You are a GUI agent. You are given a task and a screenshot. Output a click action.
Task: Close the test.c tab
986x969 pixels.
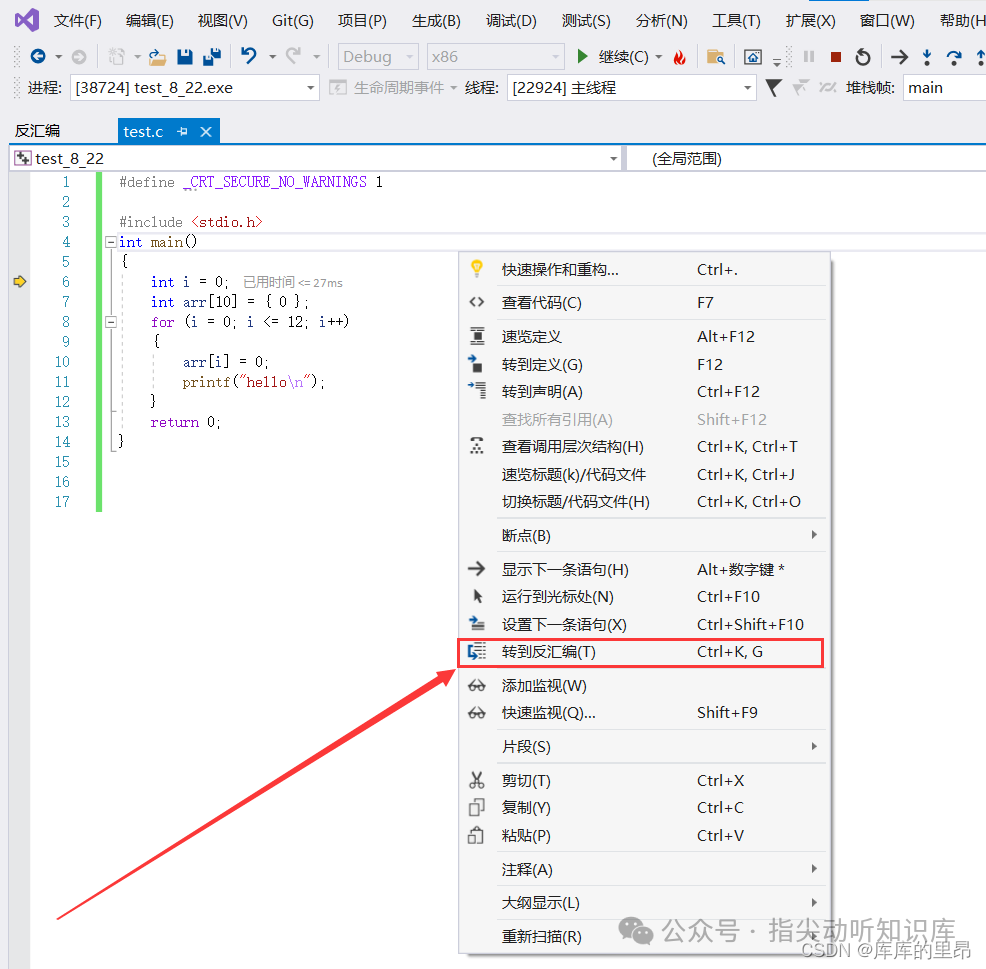pos(206,132)
